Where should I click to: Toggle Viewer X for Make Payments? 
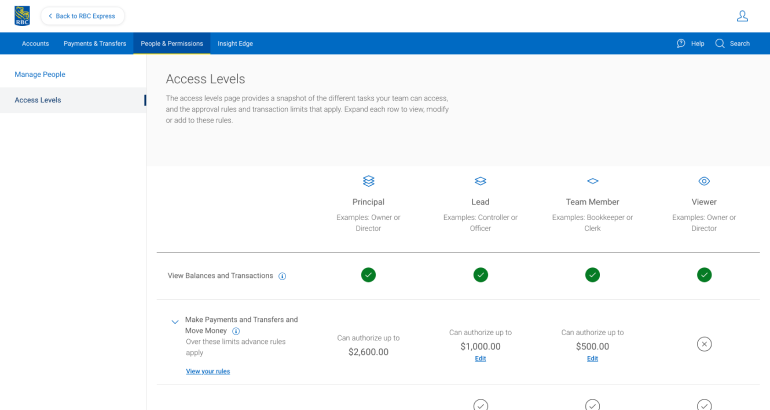click(x=704, y=344)
